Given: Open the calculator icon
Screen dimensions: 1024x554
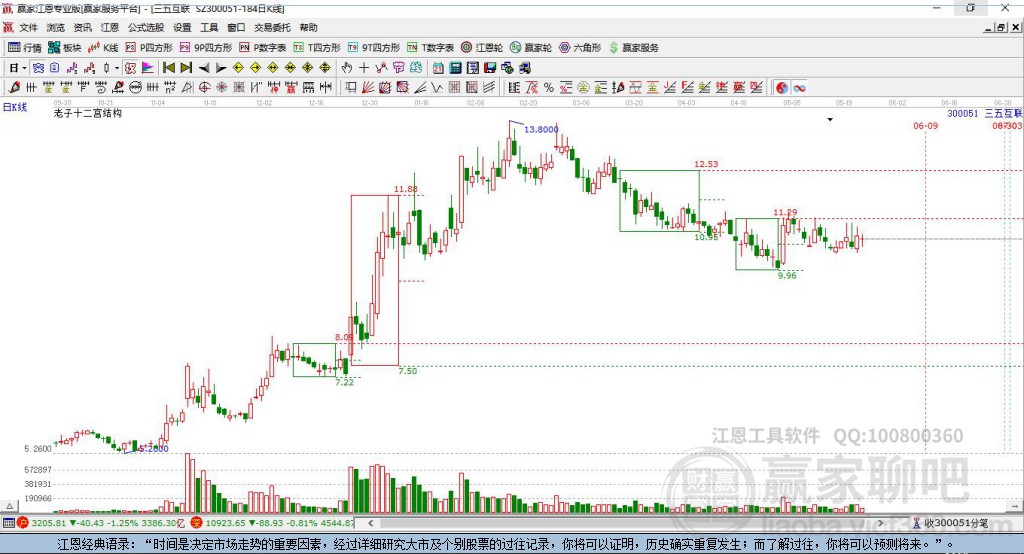Looking at the screenshot, I should [456, 68].
